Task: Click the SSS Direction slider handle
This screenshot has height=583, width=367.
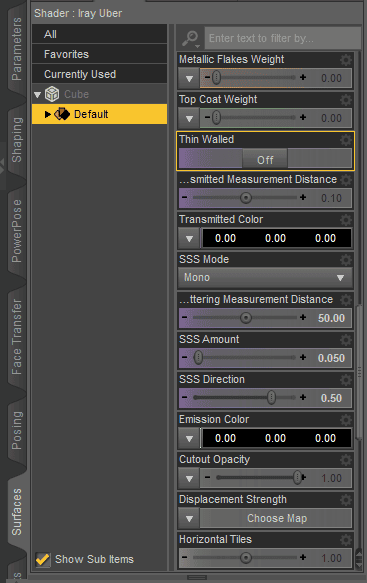Action: (271, 397)
